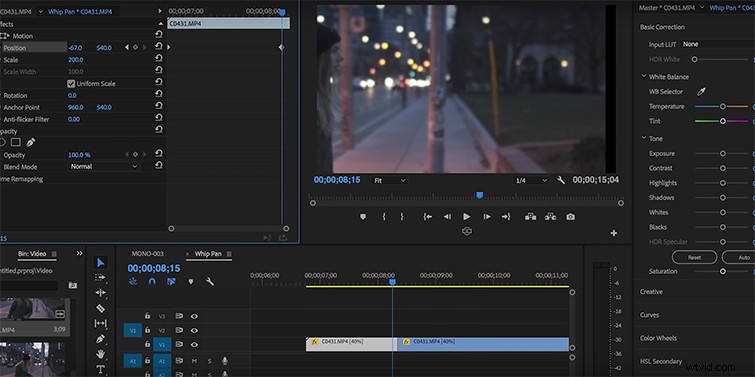The height and width of the screenshot is (377, 755).
Task: Select the Whip Pan sequence tab
Action: coord(208,254)
